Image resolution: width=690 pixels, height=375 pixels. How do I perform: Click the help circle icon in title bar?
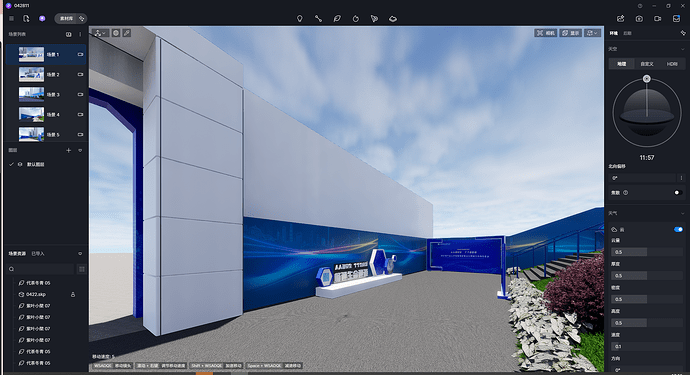pos(640,6)
